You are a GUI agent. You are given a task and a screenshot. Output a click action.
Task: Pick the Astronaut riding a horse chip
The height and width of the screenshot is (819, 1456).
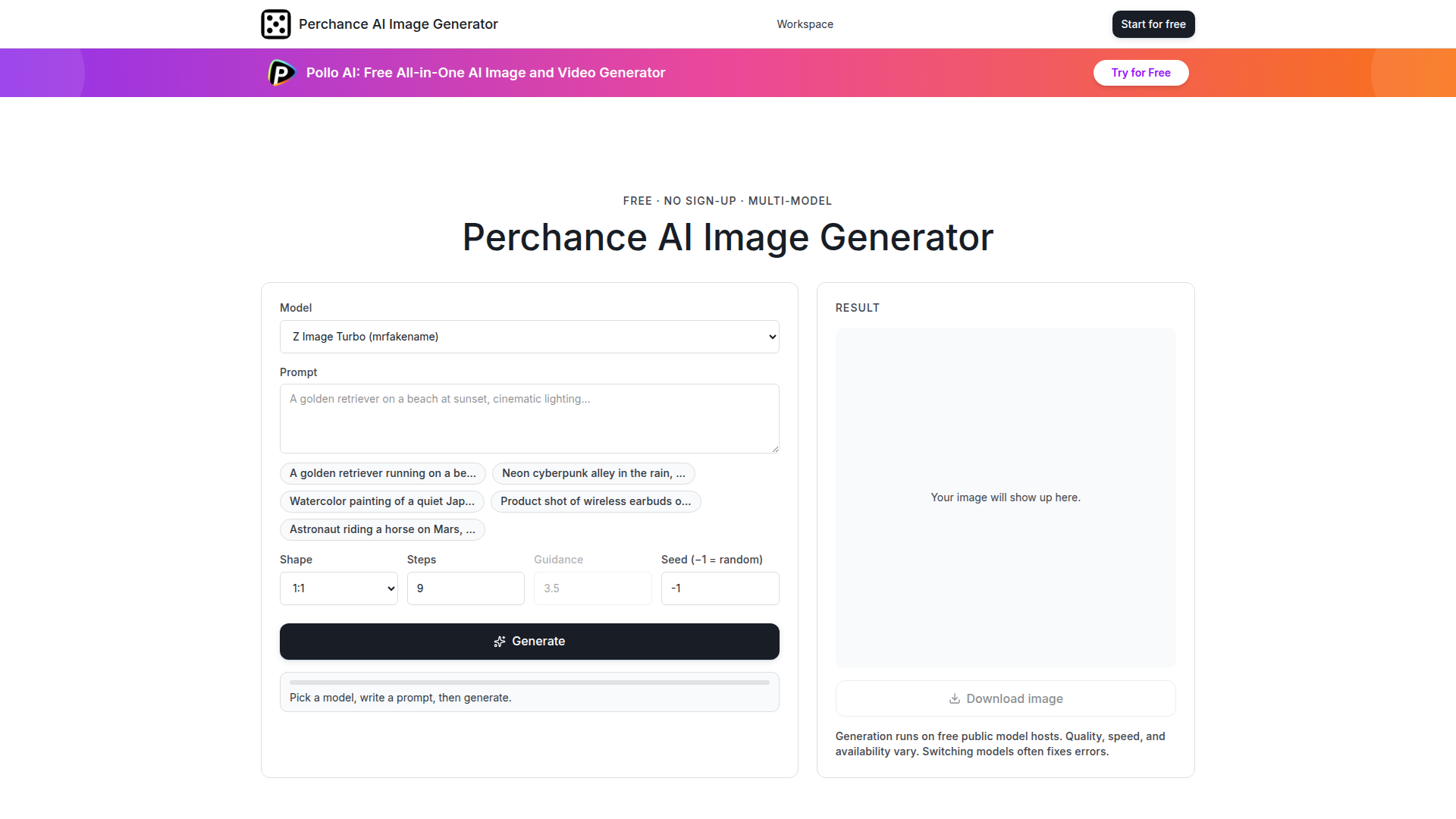click(x=382, y=529)
